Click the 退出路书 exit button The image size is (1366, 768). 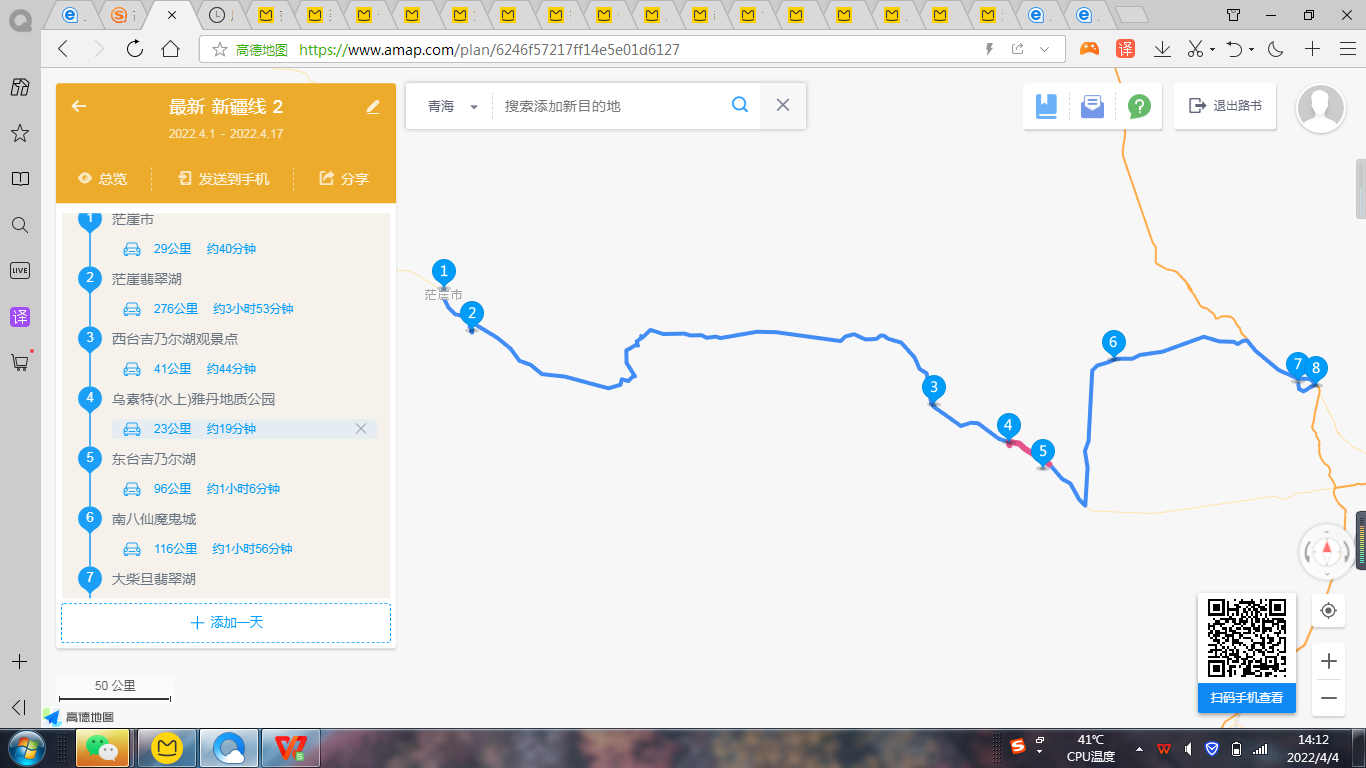point(1225,106)
